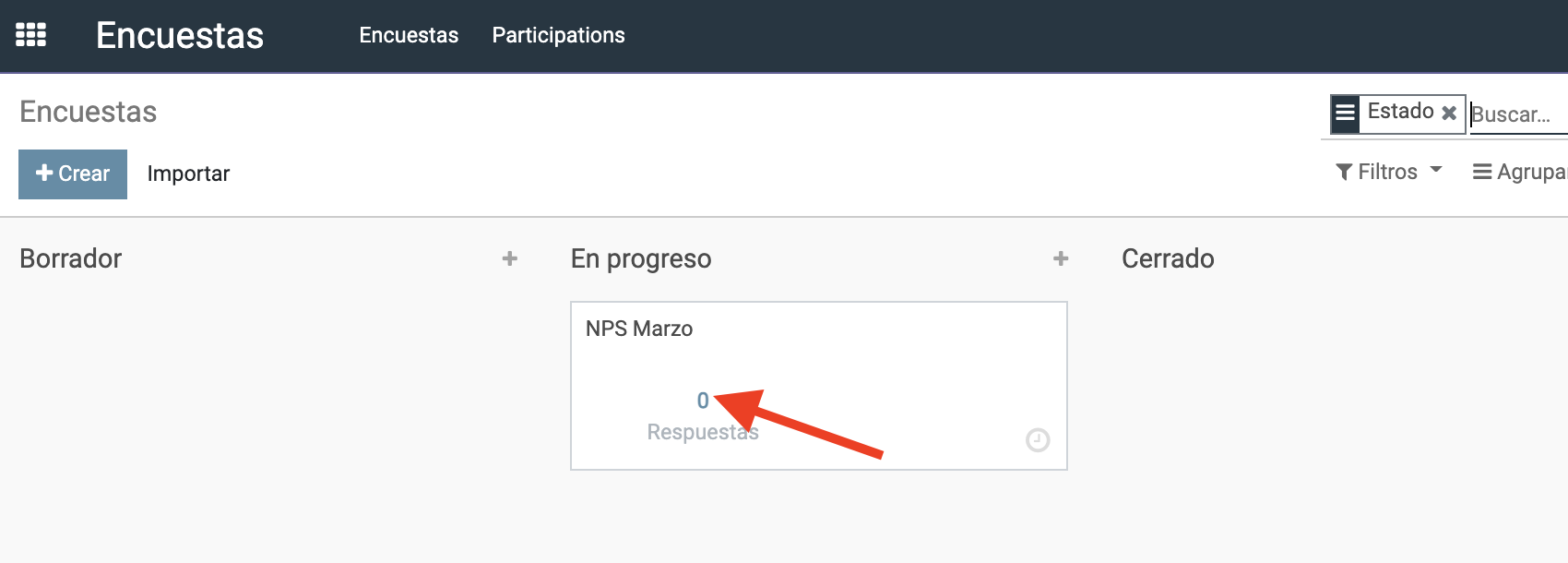Screen dimensions: 1568x563
Task: Add a card in En progreso column
Action: tap(1061, 259)
